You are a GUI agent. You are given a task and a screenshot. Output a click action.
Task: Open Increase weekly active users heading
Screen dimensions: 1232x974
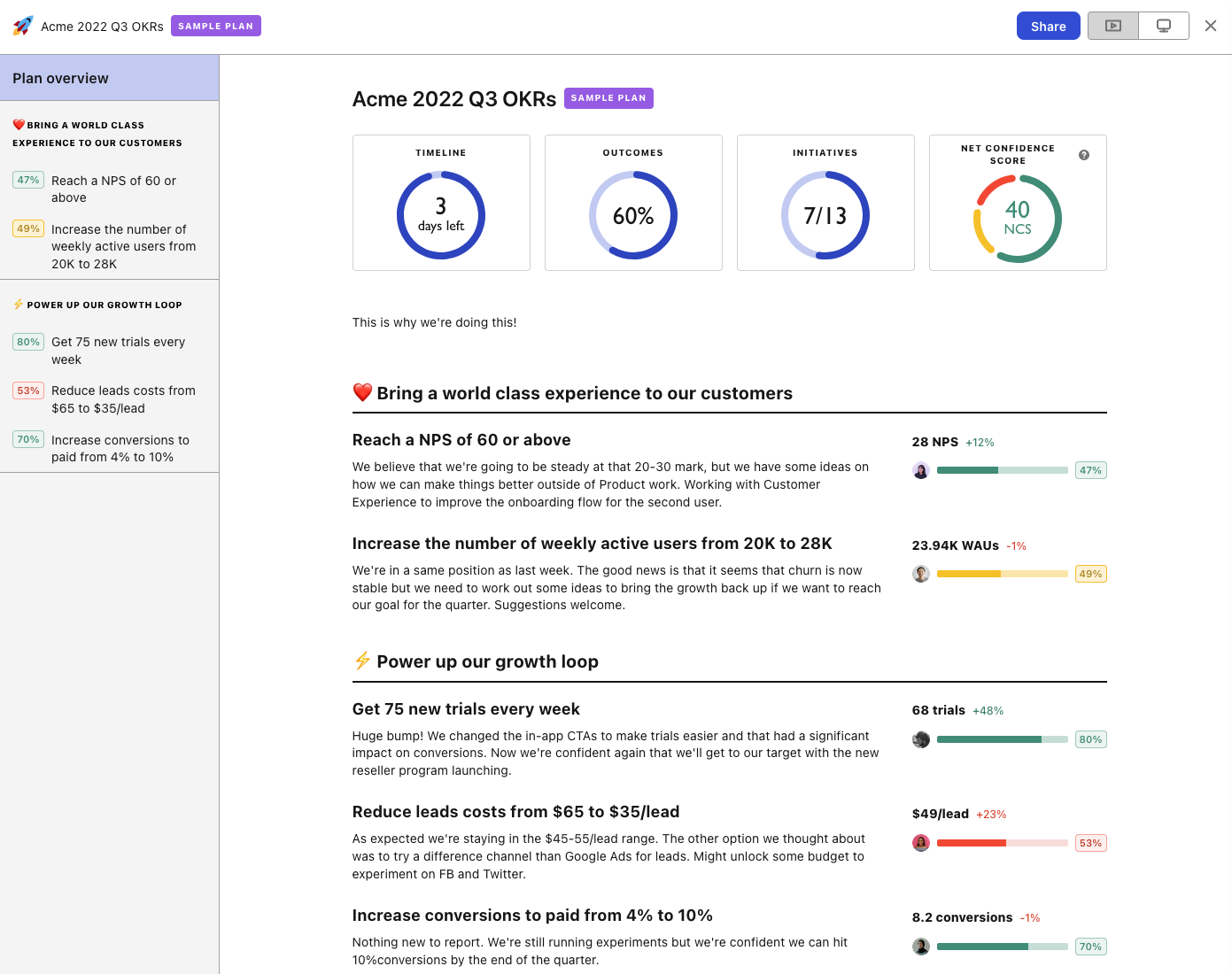click(x=593, y=544)
